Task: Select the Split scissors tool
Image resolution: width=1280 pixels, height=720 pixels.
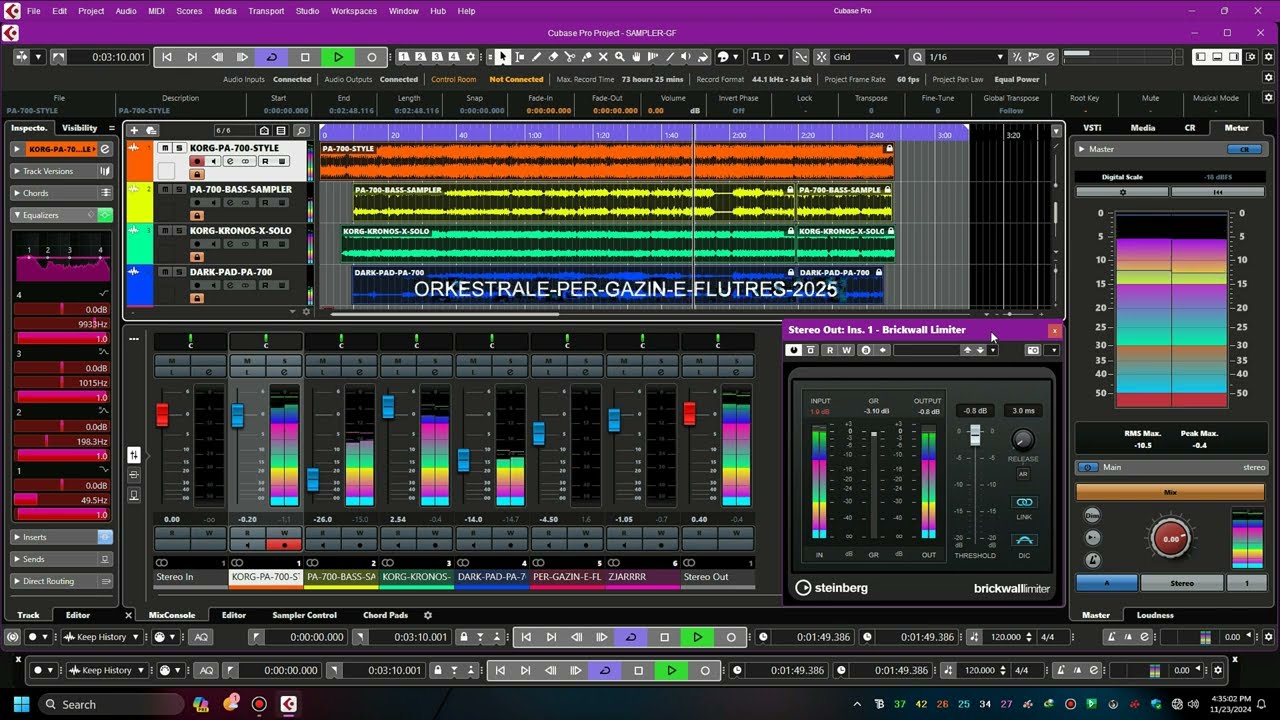Action: 570,57
